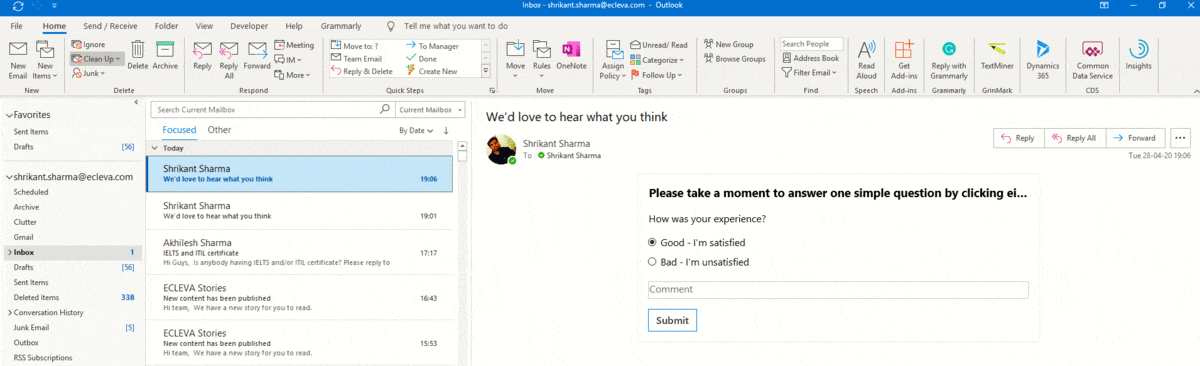Open more actions ellipsis in reading pane
This screenshot has height=366, width=1200.
[x=1180, y=138]
